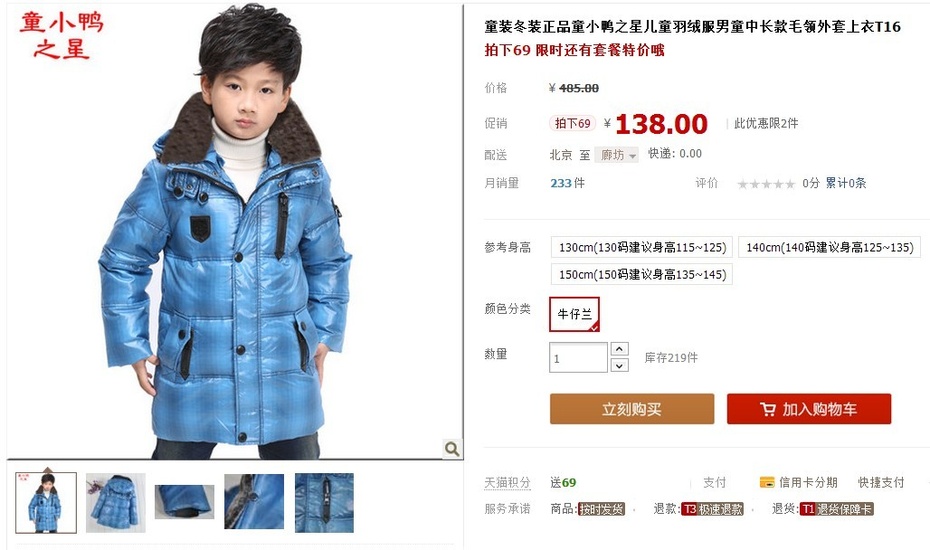Click the 加入购物车 add to cart button
The image size is (930, 550).
tap(809, 409)
